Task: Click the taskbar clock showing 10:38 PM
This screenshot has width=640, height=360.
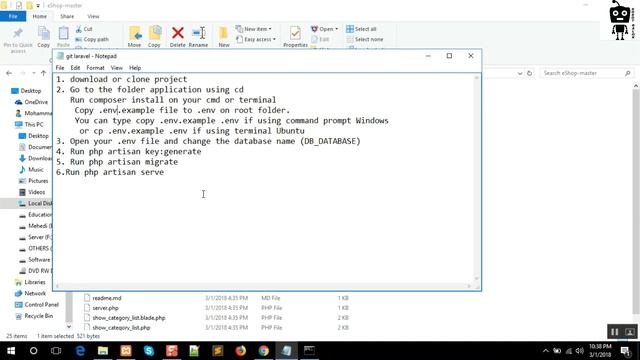Action: 600,351
